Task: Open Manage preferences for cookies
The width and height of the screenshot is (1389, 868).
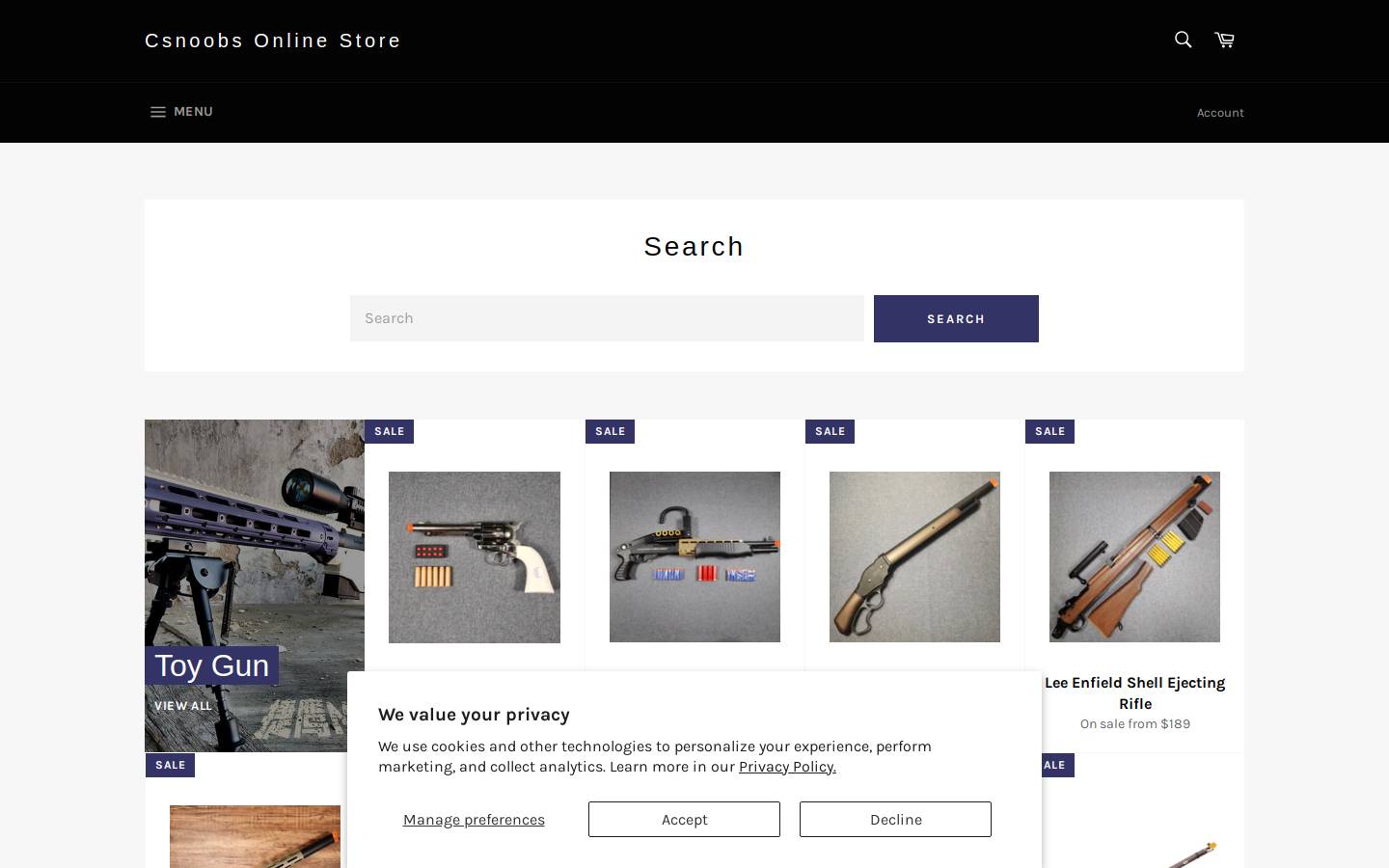Action: [474, 820]
